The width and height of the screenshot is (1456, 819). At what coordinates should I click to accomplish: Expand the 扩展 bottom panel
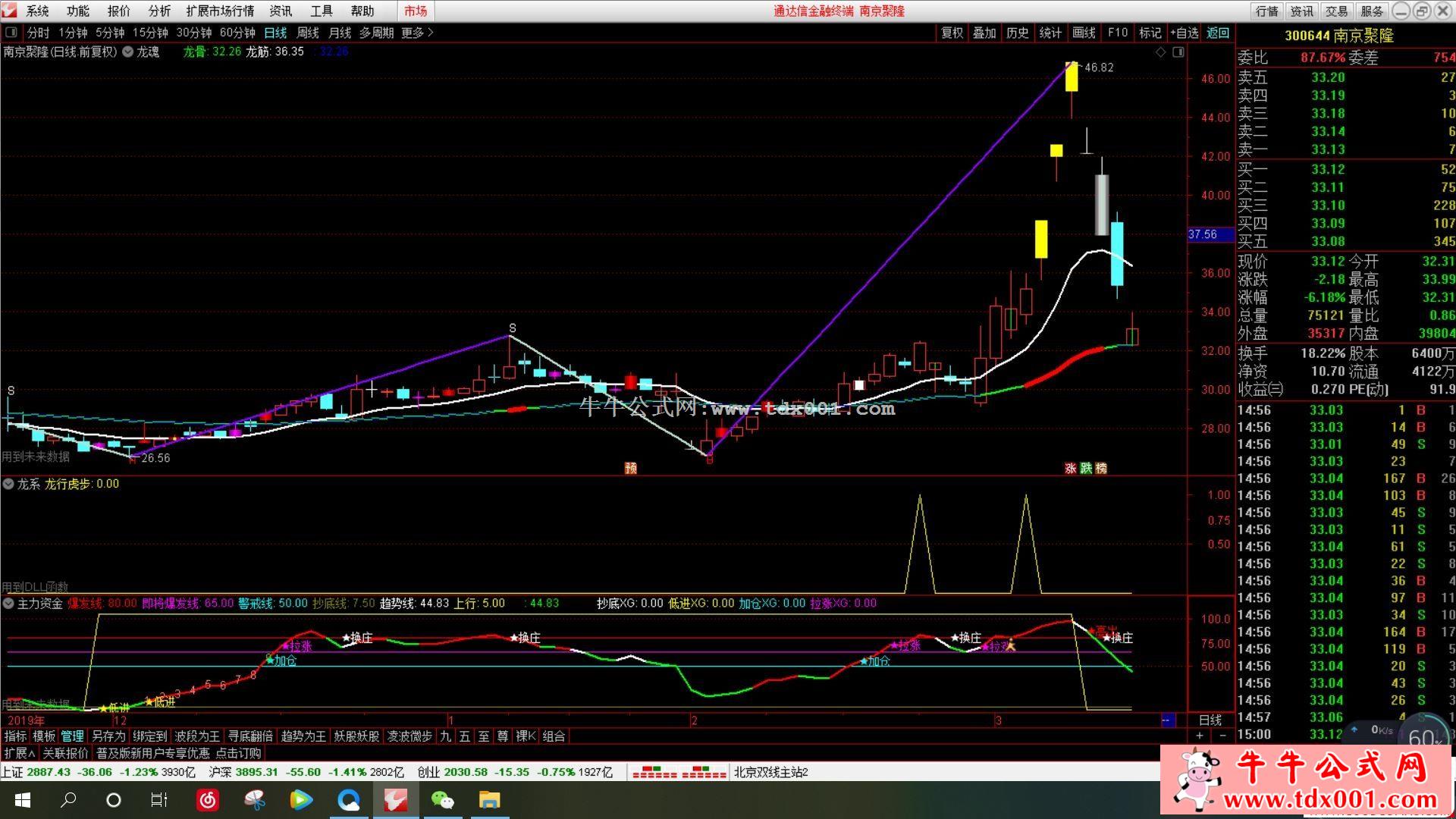point(19,753)
